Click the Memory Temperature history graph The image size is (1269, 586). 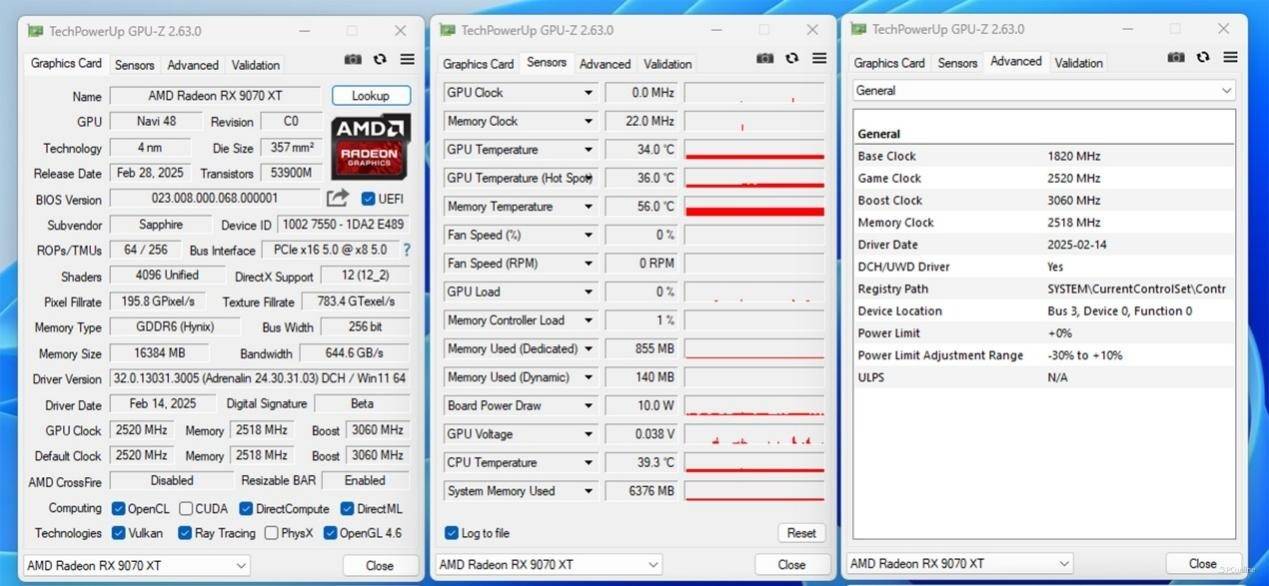tap(755, 207)
